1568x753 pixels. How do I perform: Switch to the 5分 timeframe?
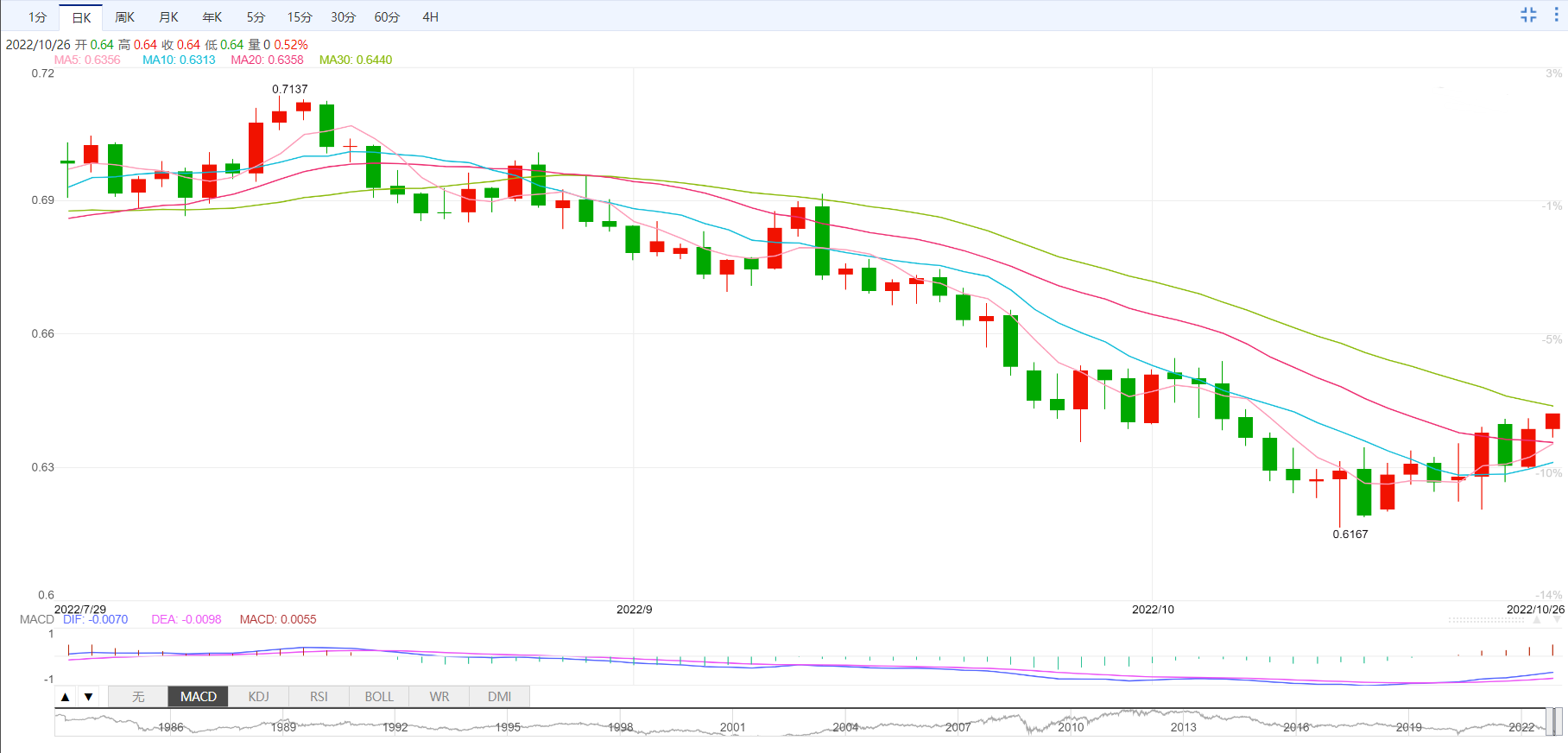pyautogui.click(x=256, y=17)
